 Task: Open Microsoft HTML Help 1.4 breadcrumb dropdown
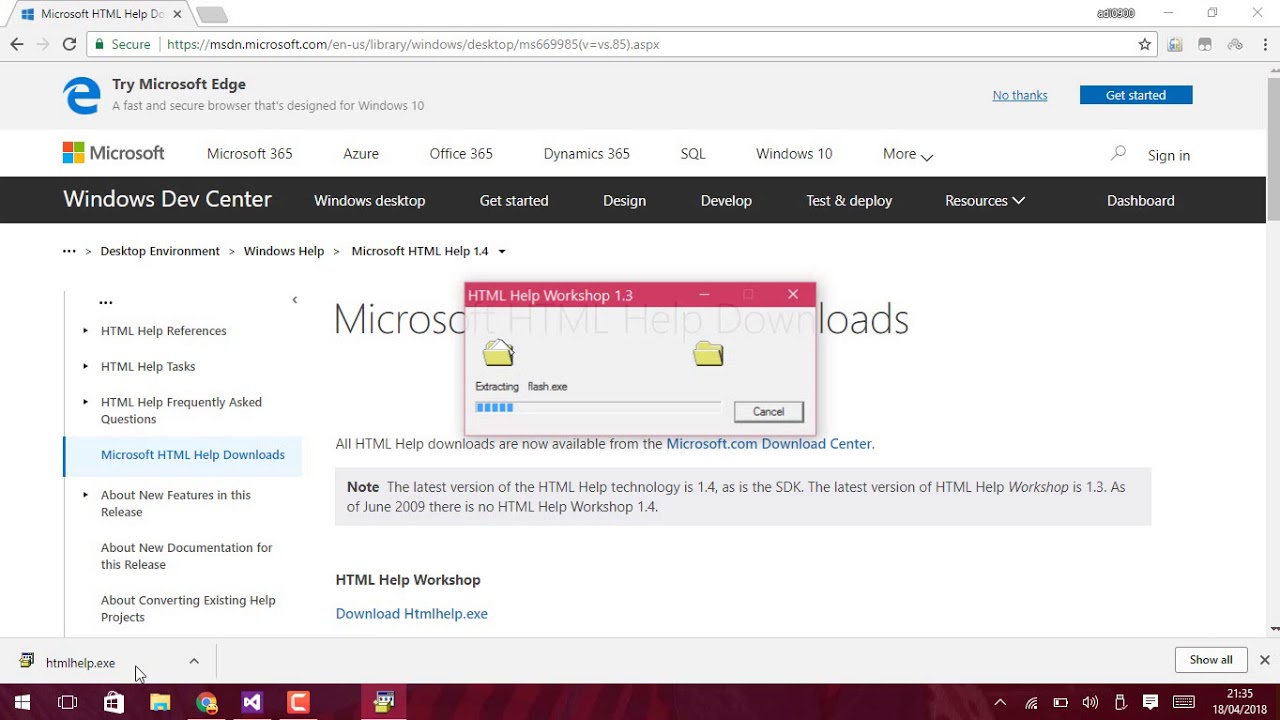[x=502, y=252]
